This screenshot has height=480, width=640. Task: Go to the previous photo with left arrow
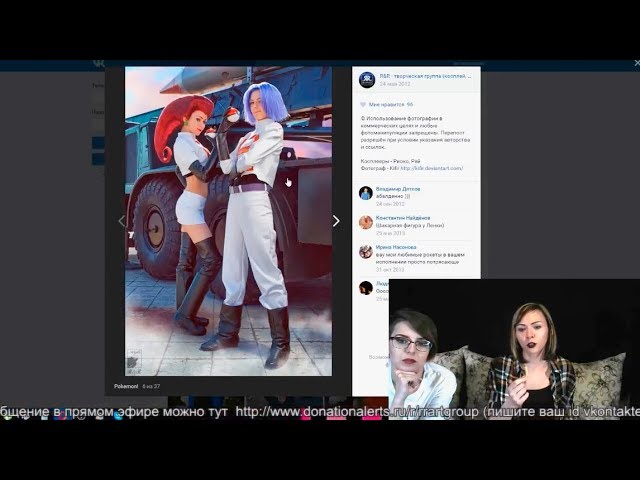[x=121, y=221]
